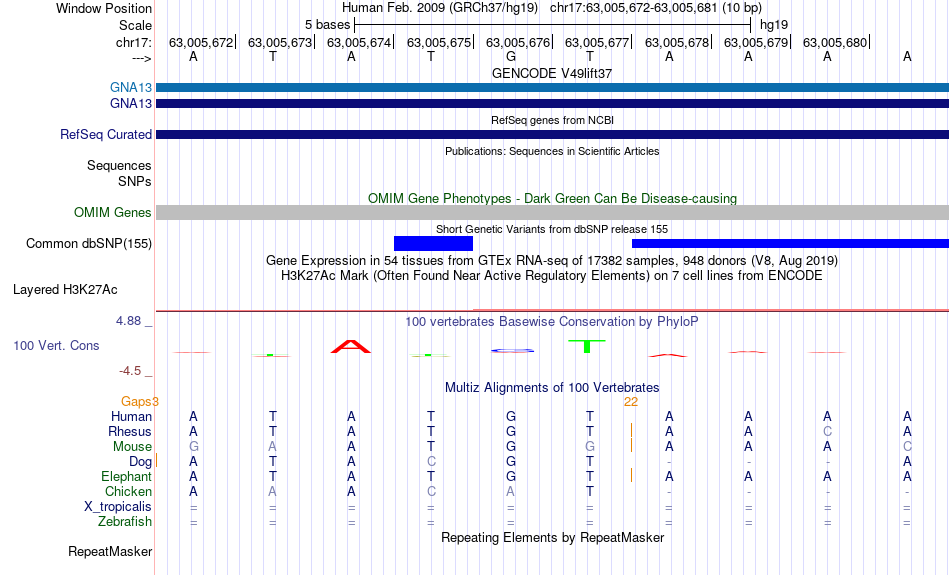This screenshot has width=950, height=575.
Task: Click the blue G conservation logo
Action: coord(512,350)
